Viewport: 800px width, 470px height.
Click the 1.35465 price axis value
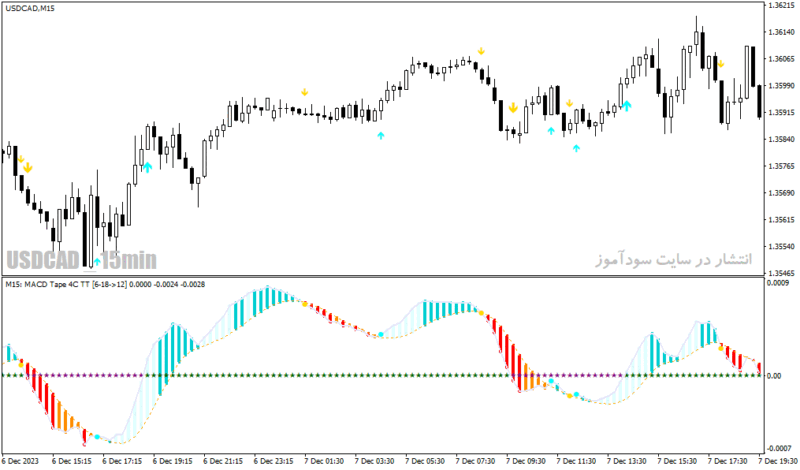click(x=781, y=273)
